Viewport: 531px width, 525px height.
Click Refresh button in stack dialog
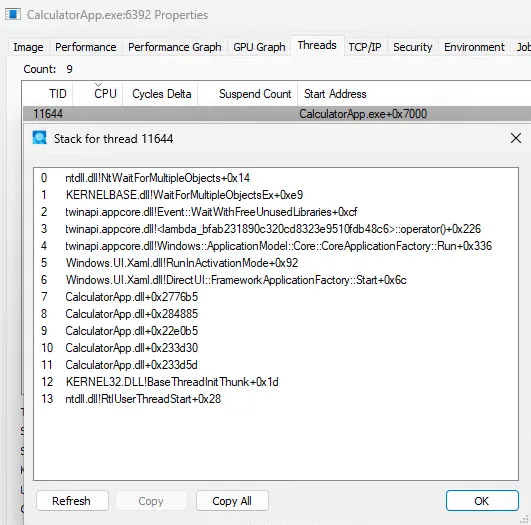[x=72, y=501]
